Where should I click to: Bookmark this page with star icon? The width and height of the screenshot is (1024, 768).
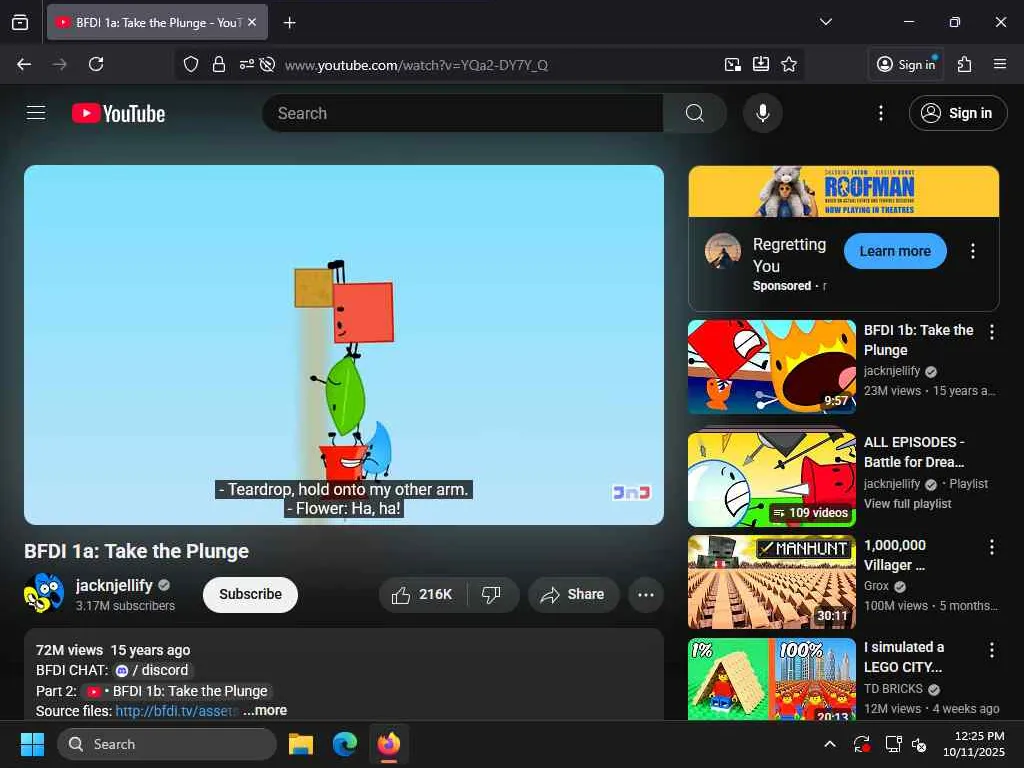point(789,64)
